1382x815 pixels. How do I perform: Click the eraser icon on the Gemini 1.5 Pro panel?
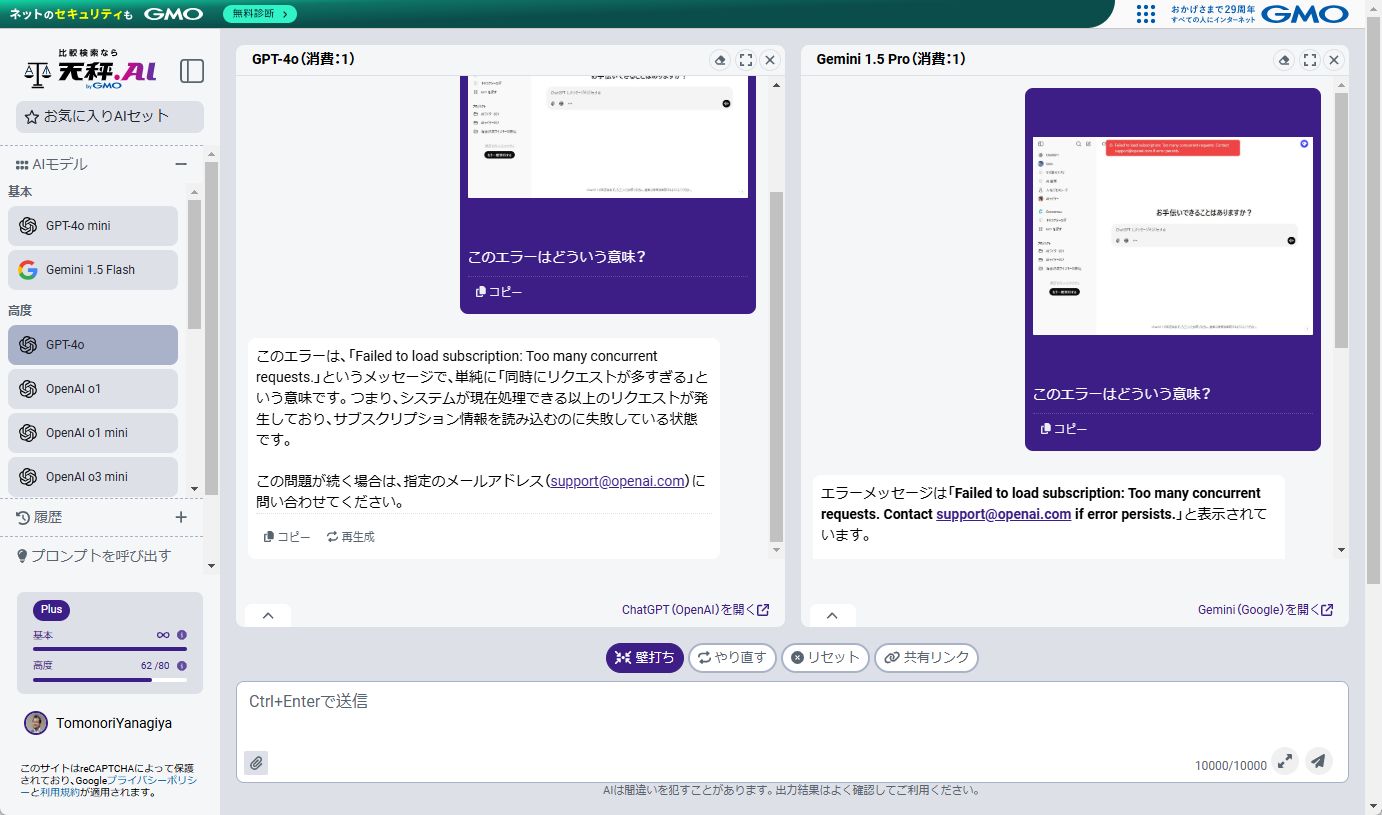[1284, 59]
